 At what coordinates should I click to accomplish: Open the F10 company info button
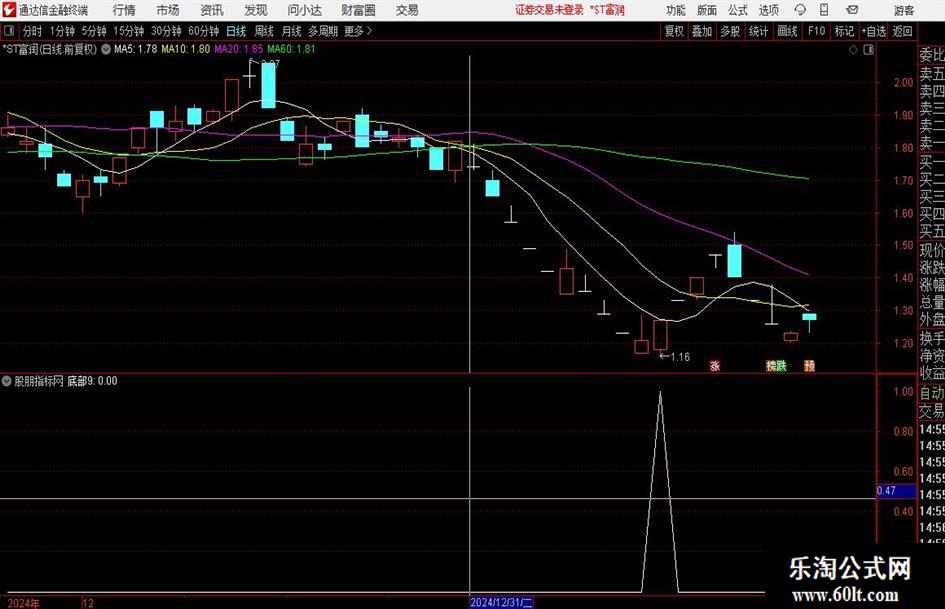(817, 31)
